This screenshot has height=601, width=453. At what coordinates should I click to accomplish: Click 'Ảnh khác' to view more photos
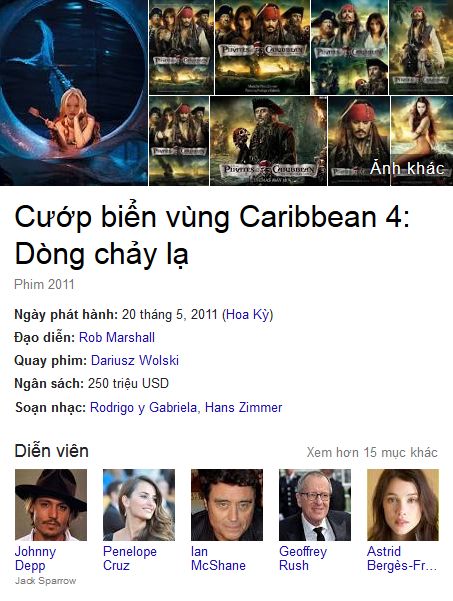click(x=407, y=168)
